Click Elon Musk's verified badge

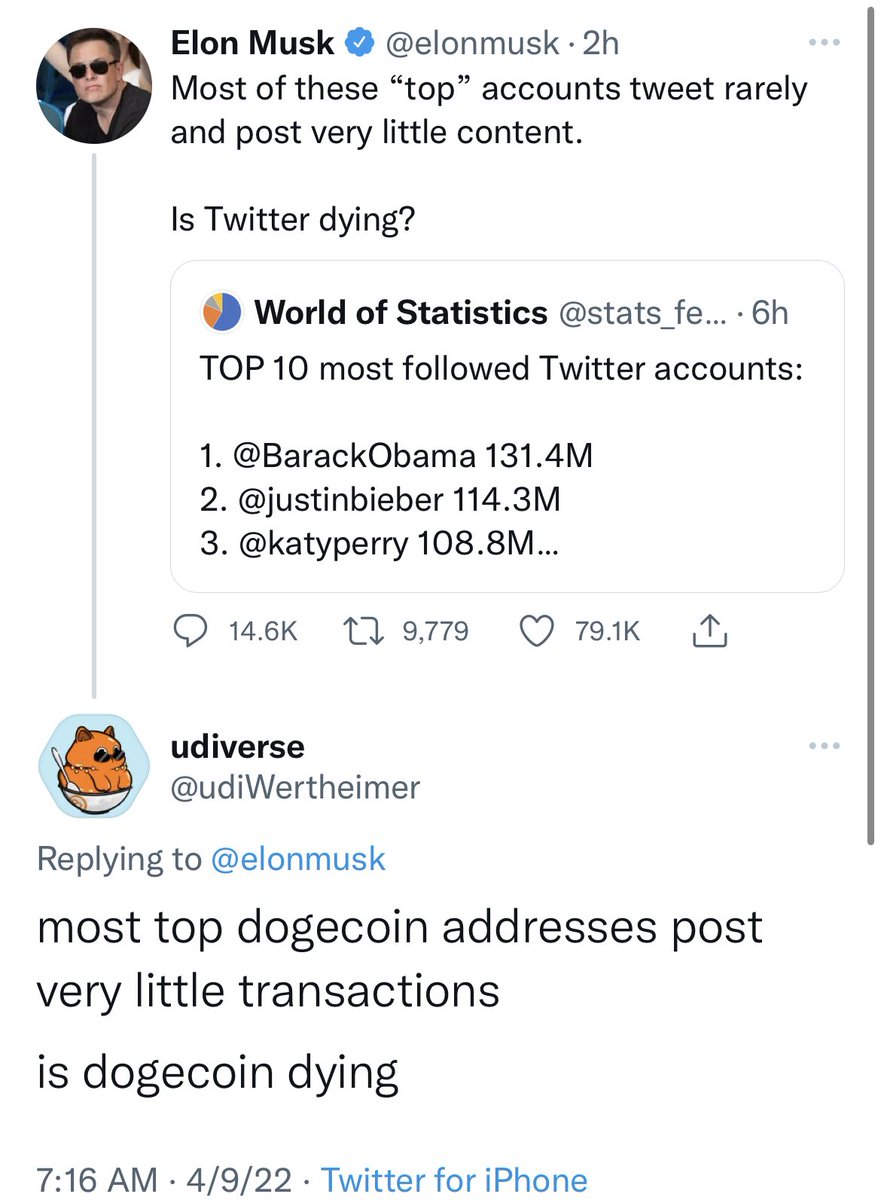click(357, 43)
